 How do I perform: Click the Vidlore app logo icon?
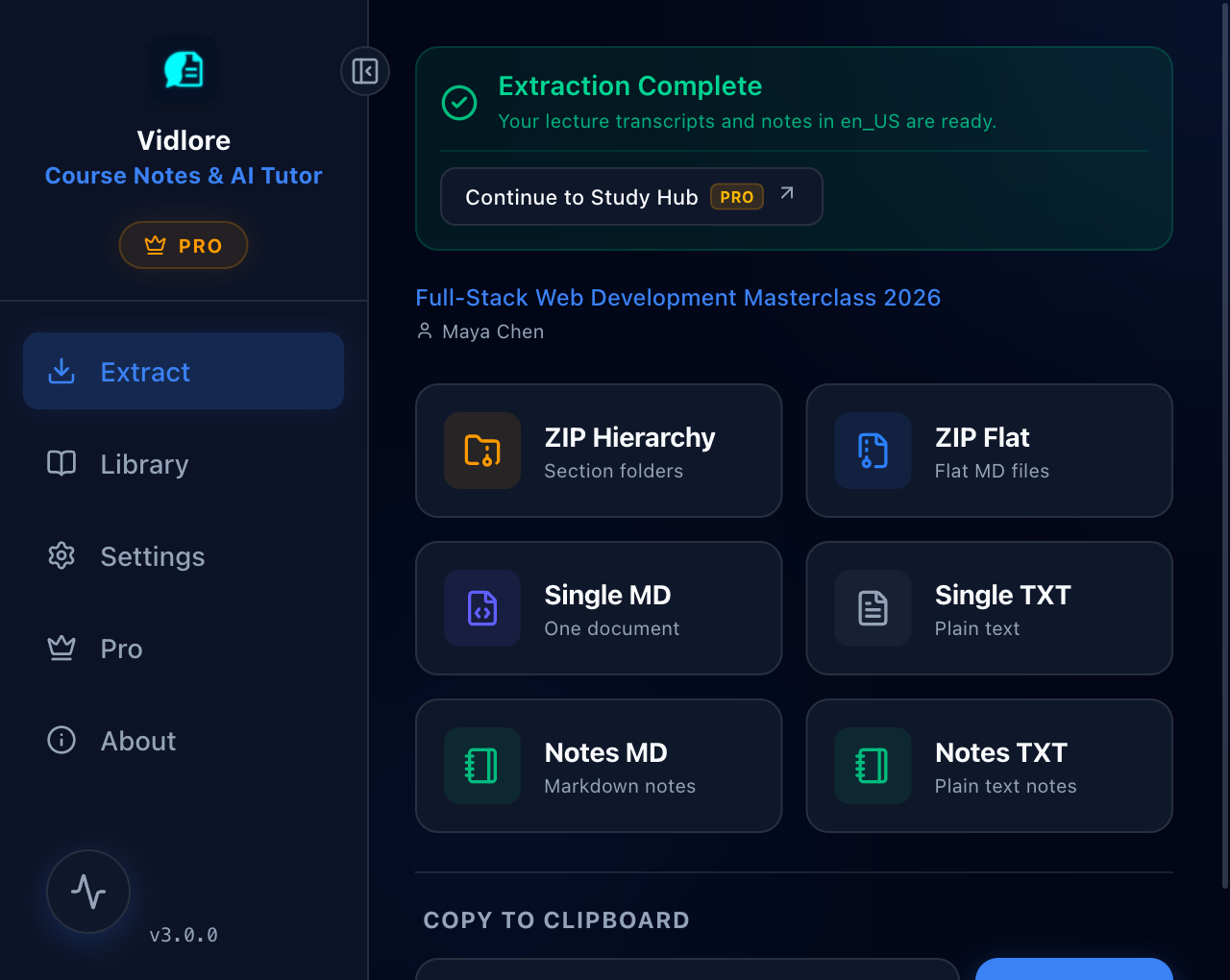184,70
